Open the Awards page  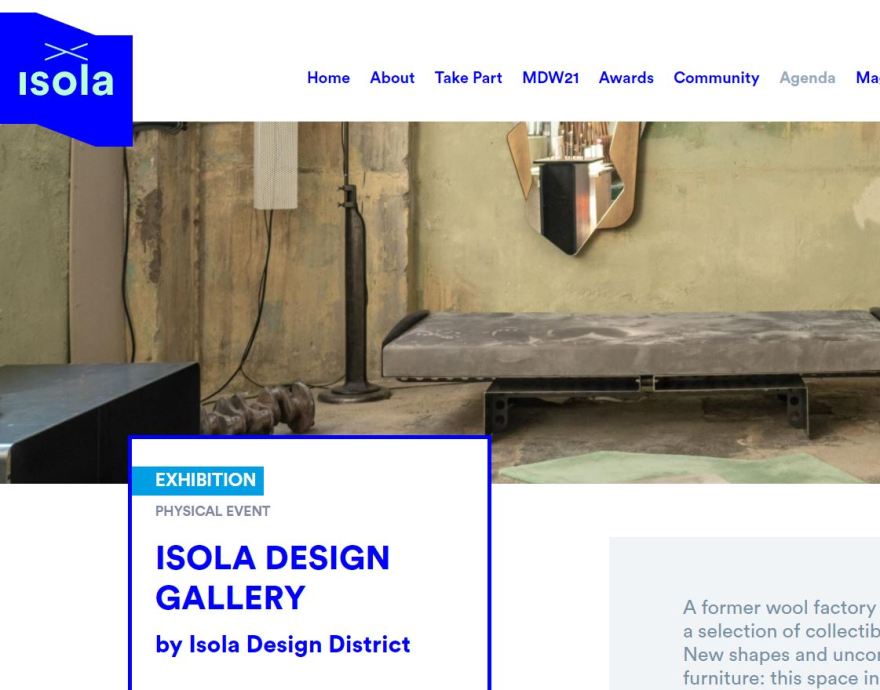coord(626,78)
